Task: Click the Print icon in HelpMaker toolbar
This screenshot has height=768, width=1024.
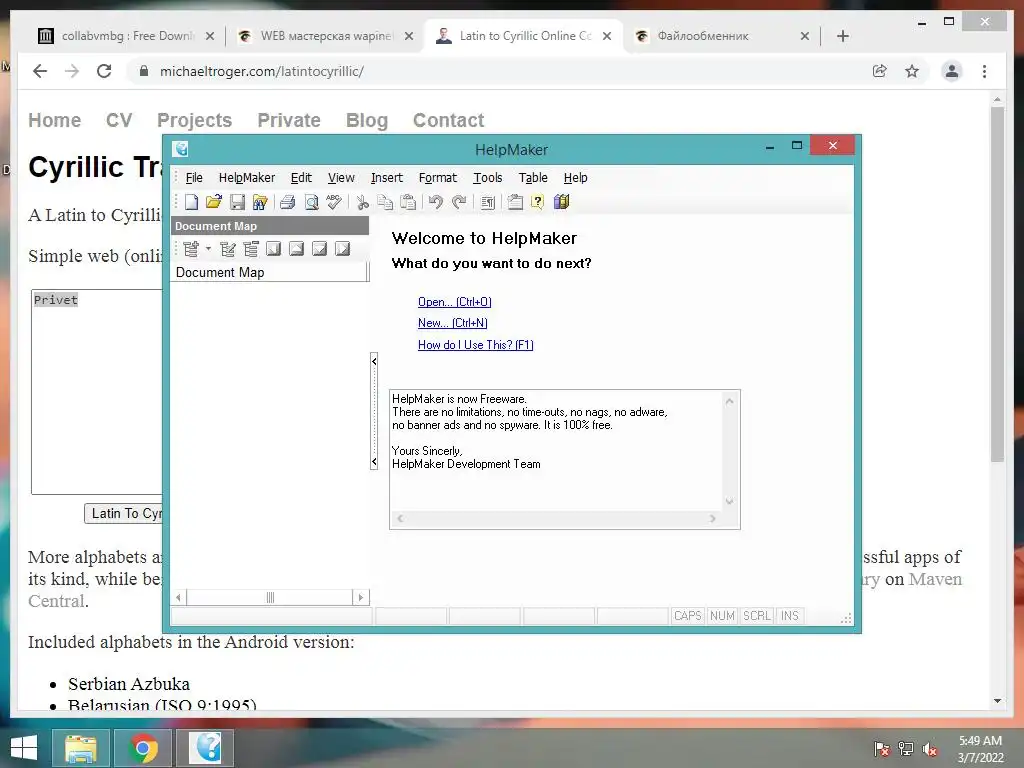Action: click(287, 202)
